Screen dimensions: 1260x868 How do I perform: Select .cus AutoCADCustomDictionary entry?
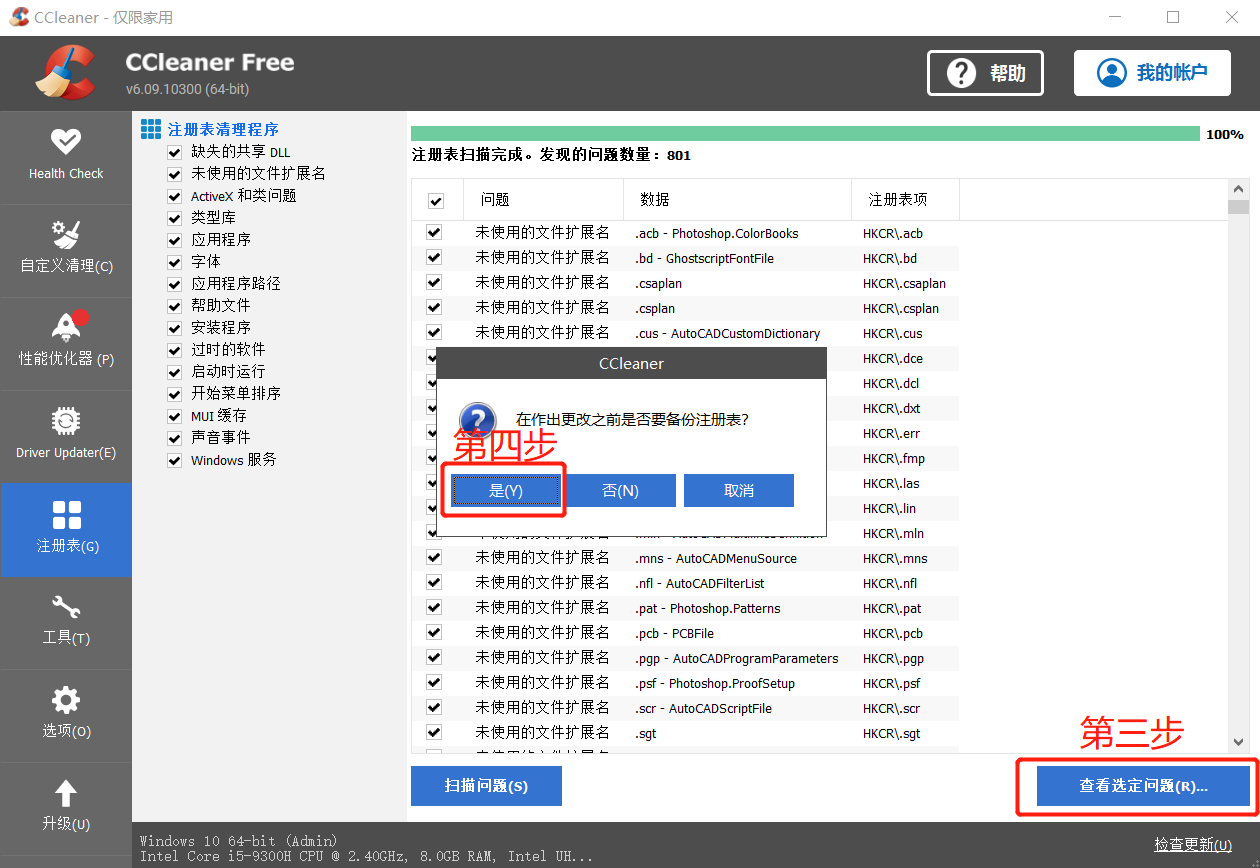pos(728,333)
